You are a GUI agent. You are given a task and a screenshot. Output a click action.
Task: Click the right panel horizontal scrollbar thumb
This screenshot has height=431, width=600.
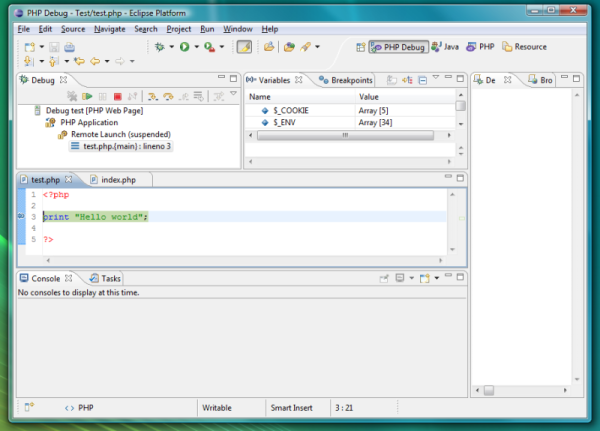489,390
